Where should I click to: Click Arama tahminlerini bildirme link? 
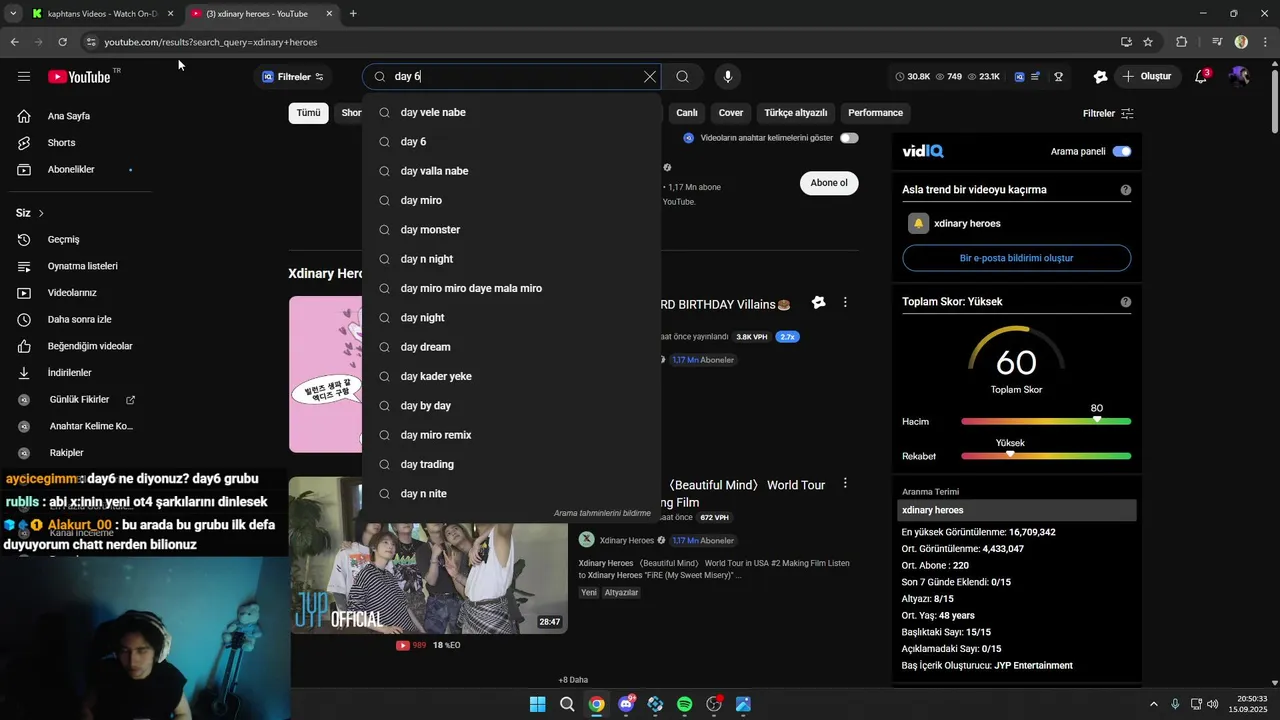tap(602, 513)
